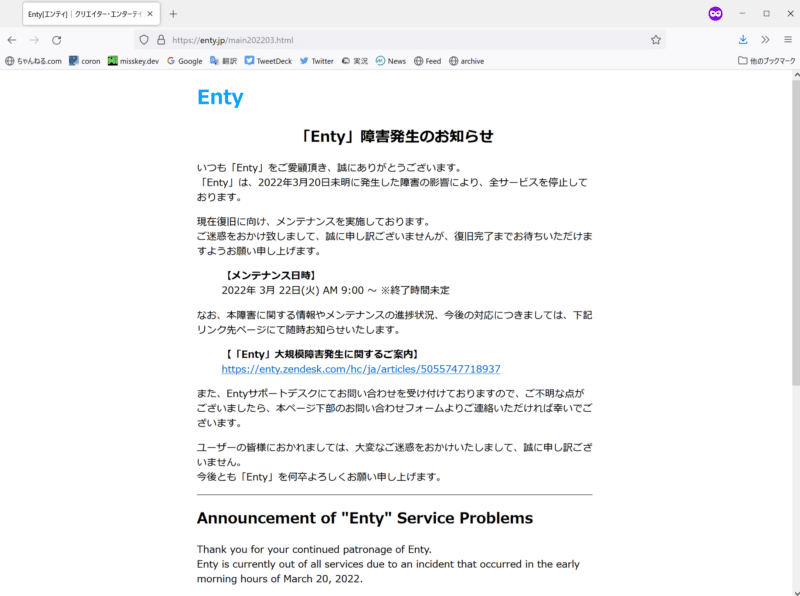
Task: Go forward to the next page
Action: (34, 40)
